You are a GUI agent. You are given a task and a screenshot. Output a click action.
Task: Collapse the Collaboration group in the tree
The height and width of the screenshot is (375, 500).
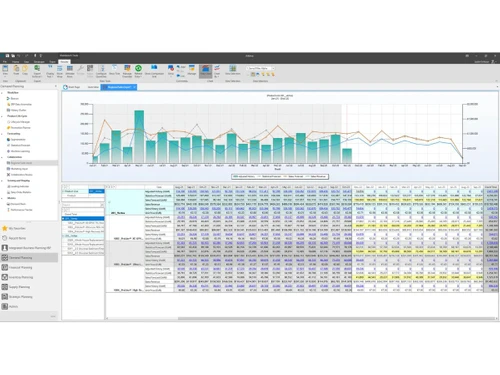2,157
